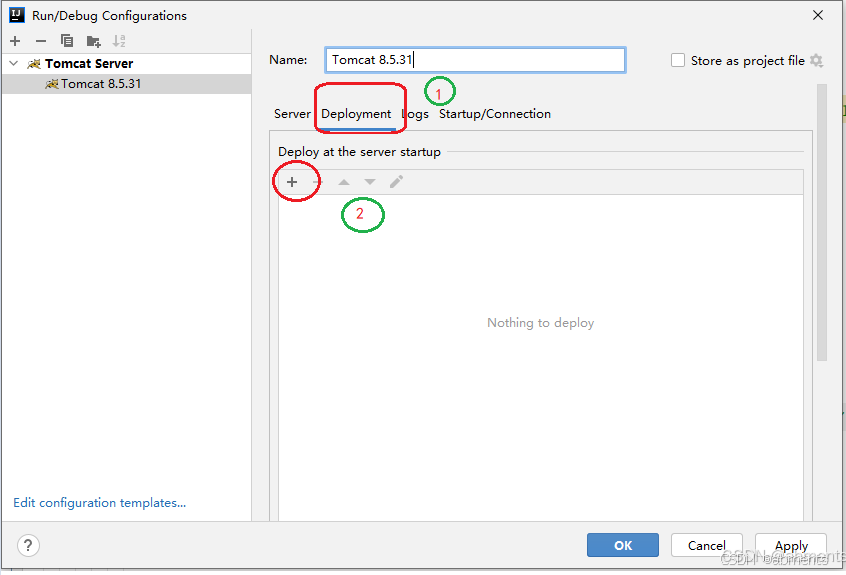The image size is (846, 575).
Task: Move deployment item up arrow
Action: click(344, 182)
